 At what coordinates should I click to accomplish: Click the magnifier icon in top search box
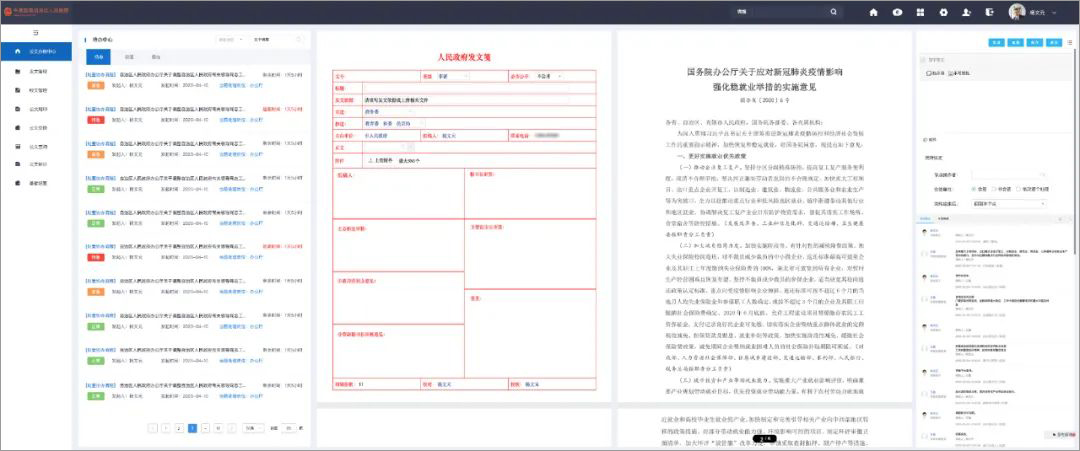(834, 12)
